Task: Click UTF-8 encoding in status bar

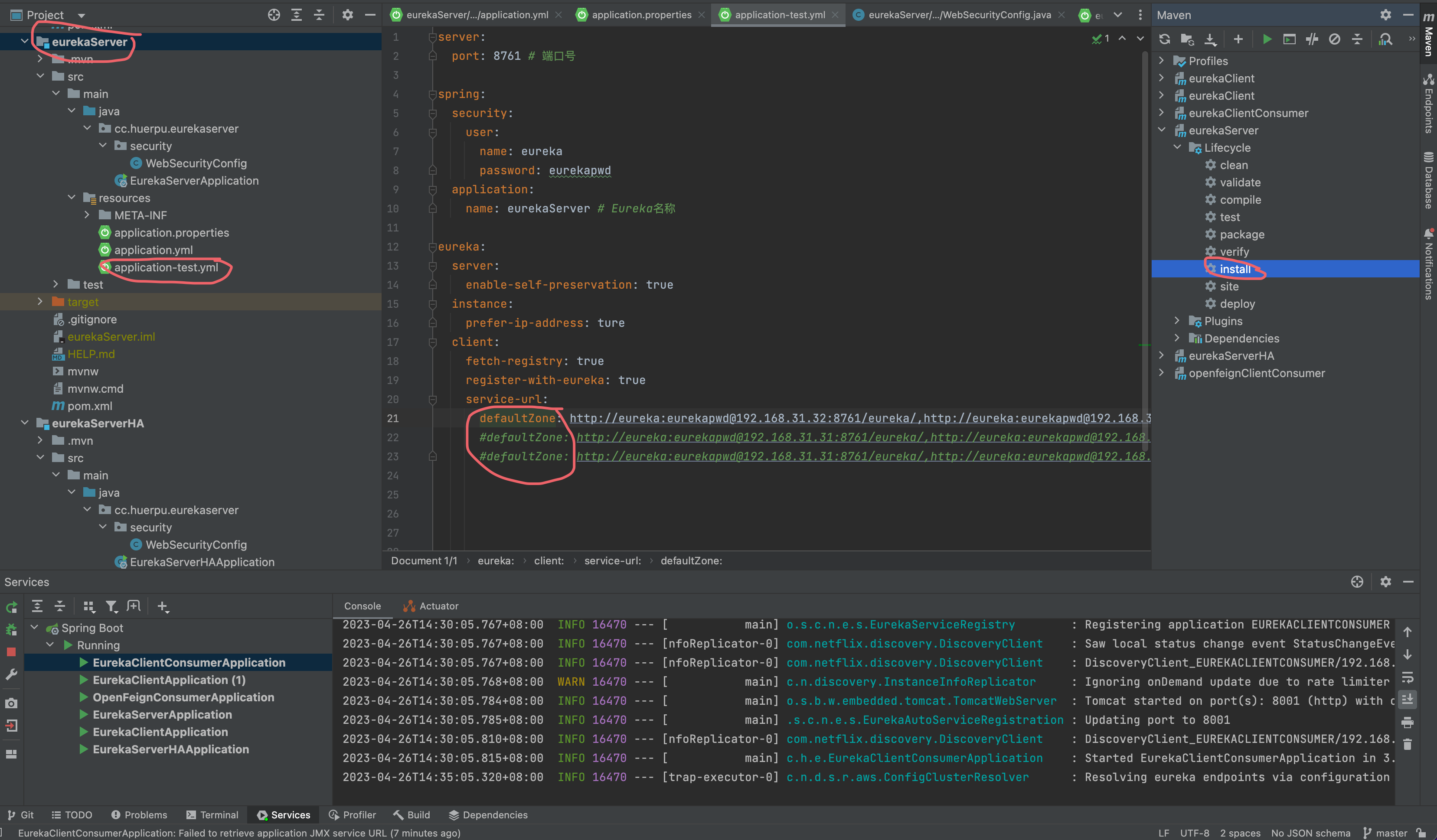Action: 1195,833
